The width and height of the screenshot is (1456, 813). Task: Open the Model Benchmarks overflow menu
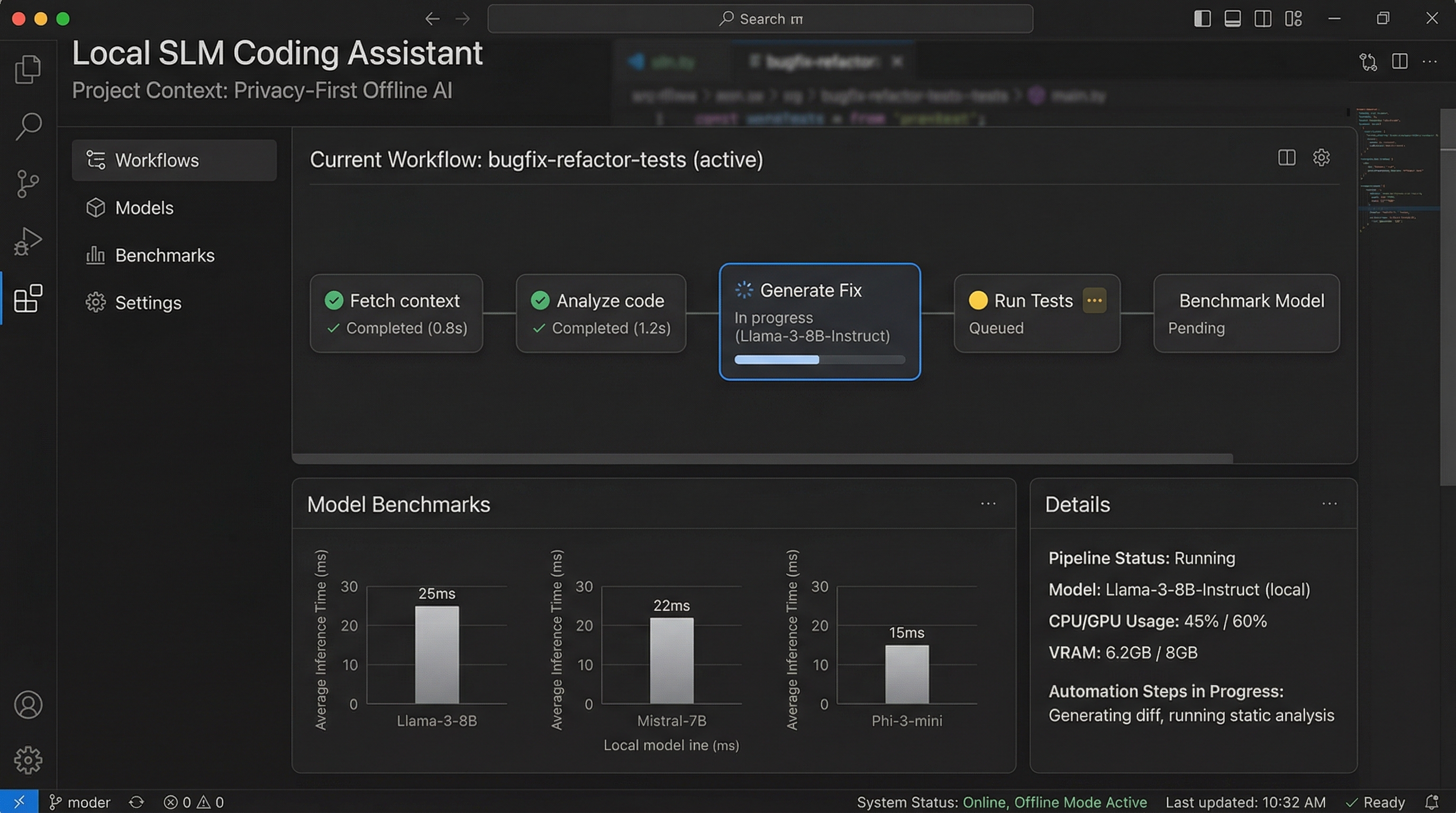point(988,504)
